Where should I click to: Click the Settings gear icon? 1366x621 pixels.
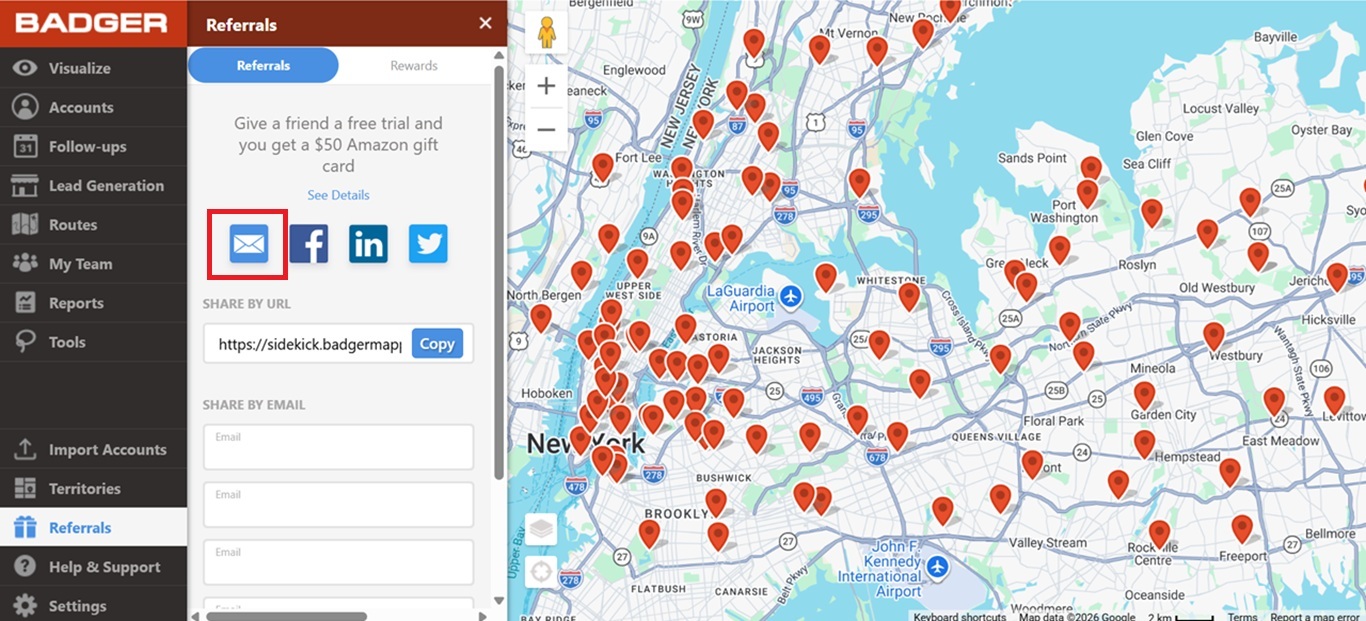pyautogui.click(x=25, y=605)
